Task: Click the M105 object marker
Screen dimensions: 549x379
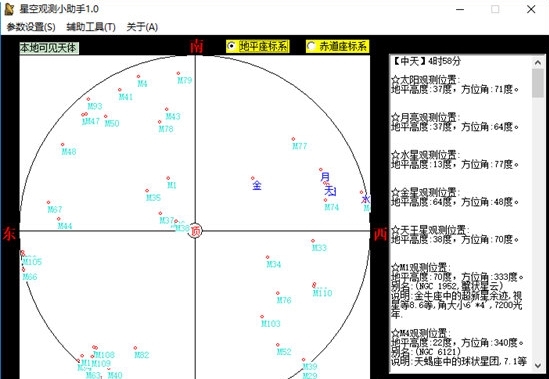Action: pyautogui.click(x=23, y=253)
